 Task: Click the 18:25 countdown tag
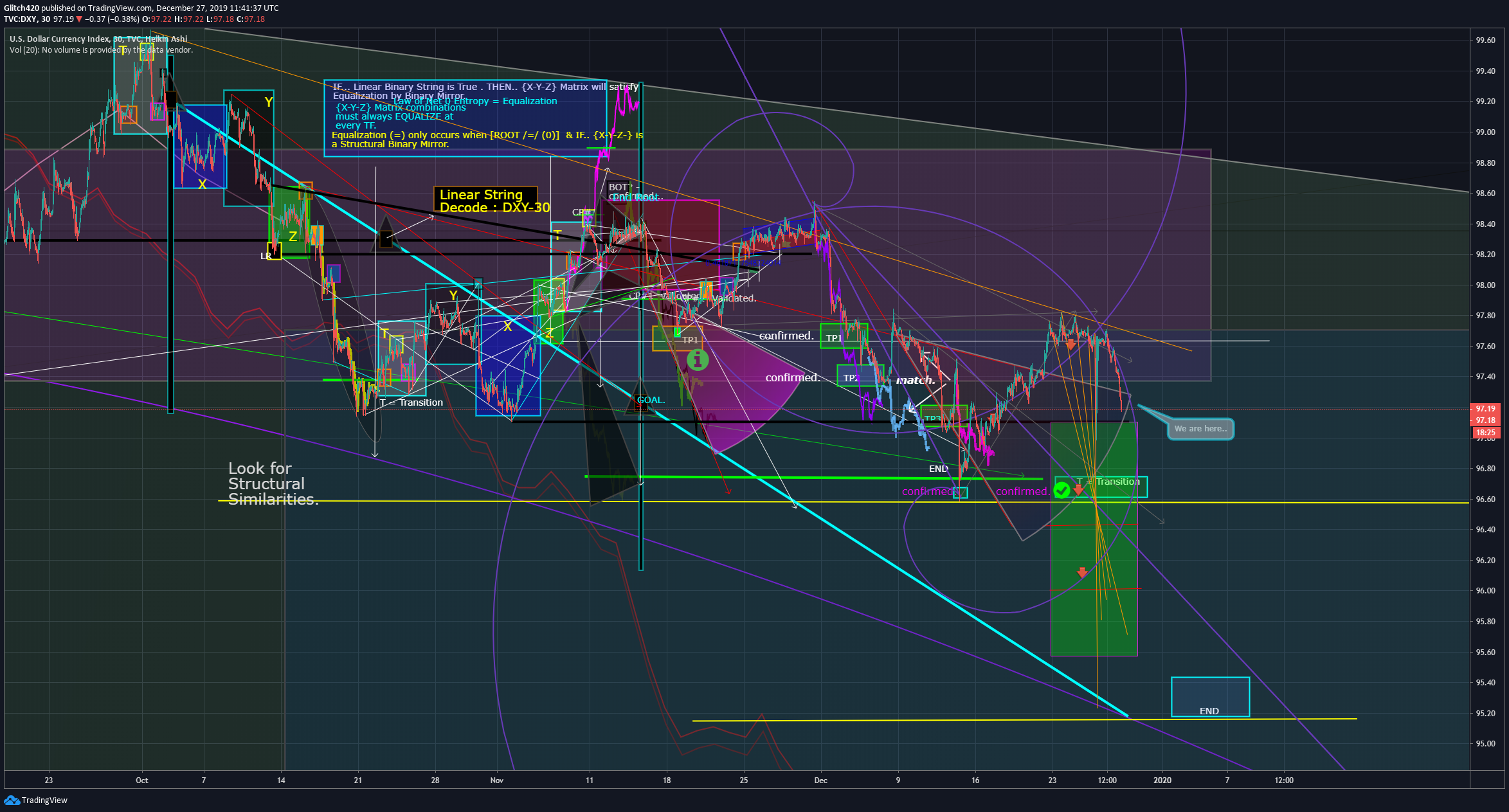click(1485, 433)
